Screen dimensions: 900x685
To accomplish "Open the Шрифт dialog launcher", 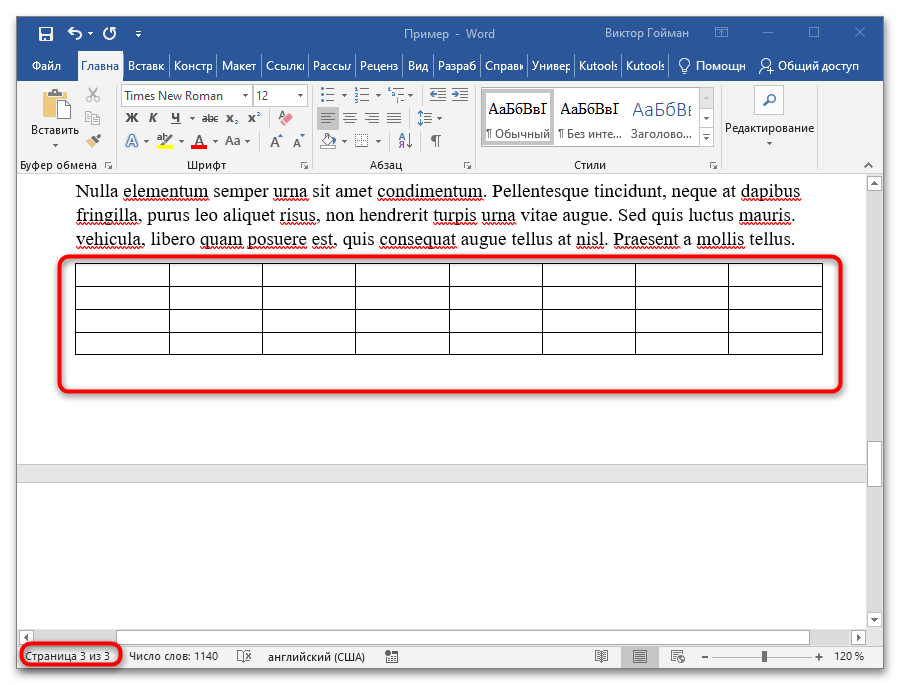I will tap(304, 166).
